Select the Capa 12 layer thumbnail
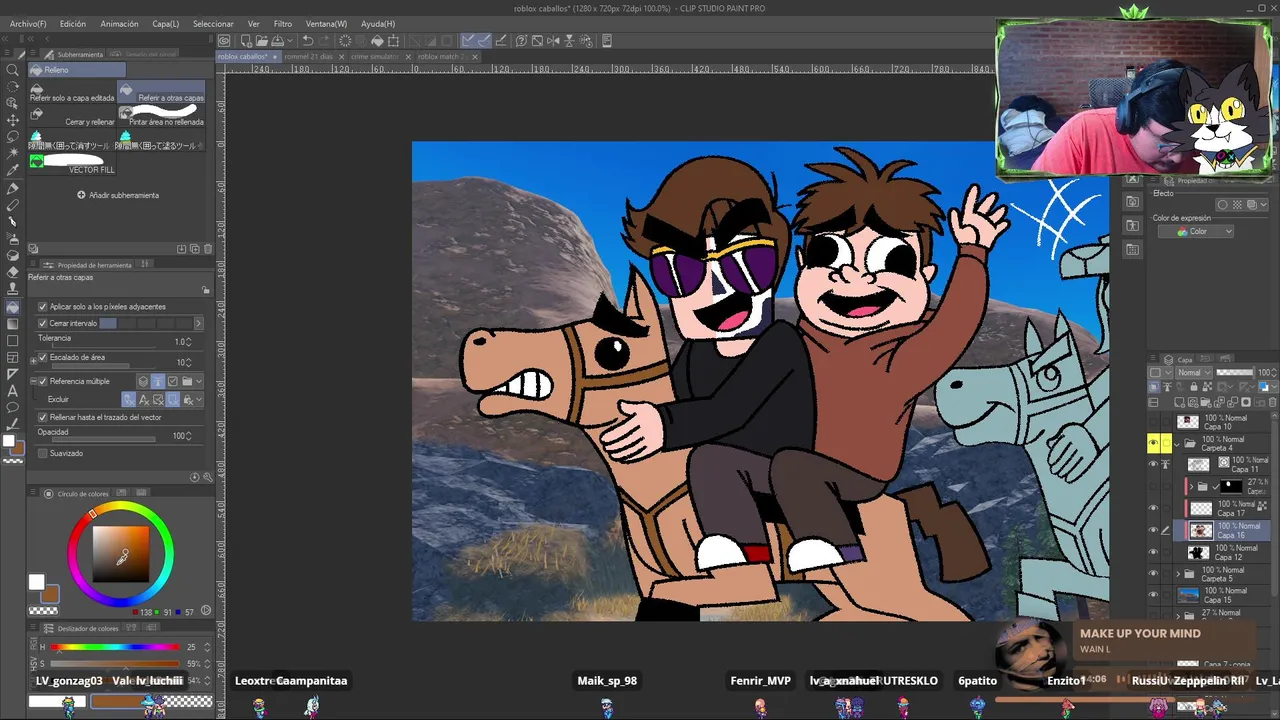This screenshot has width=1280, height=720. coord(1198,552)
